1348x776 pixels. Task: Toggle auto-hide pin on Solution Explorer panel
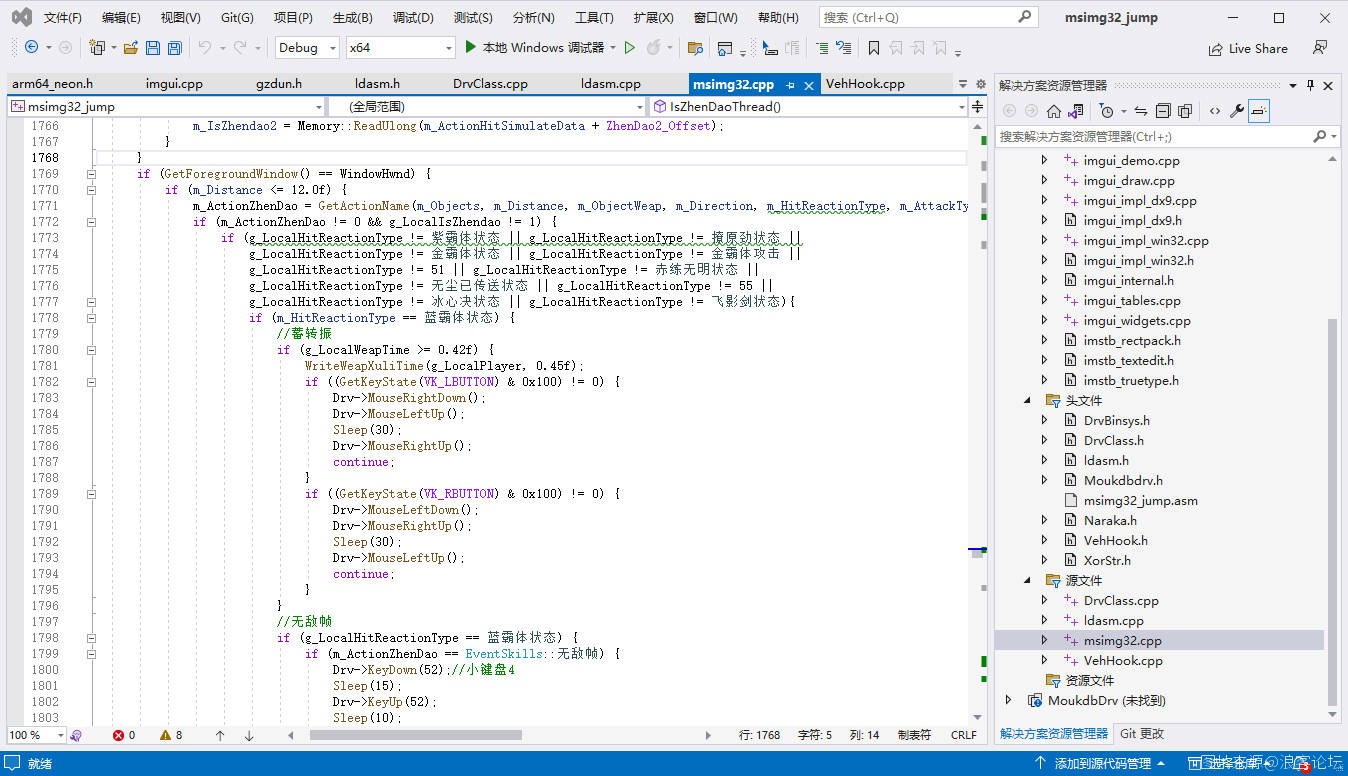click(x=1310, y=85)
